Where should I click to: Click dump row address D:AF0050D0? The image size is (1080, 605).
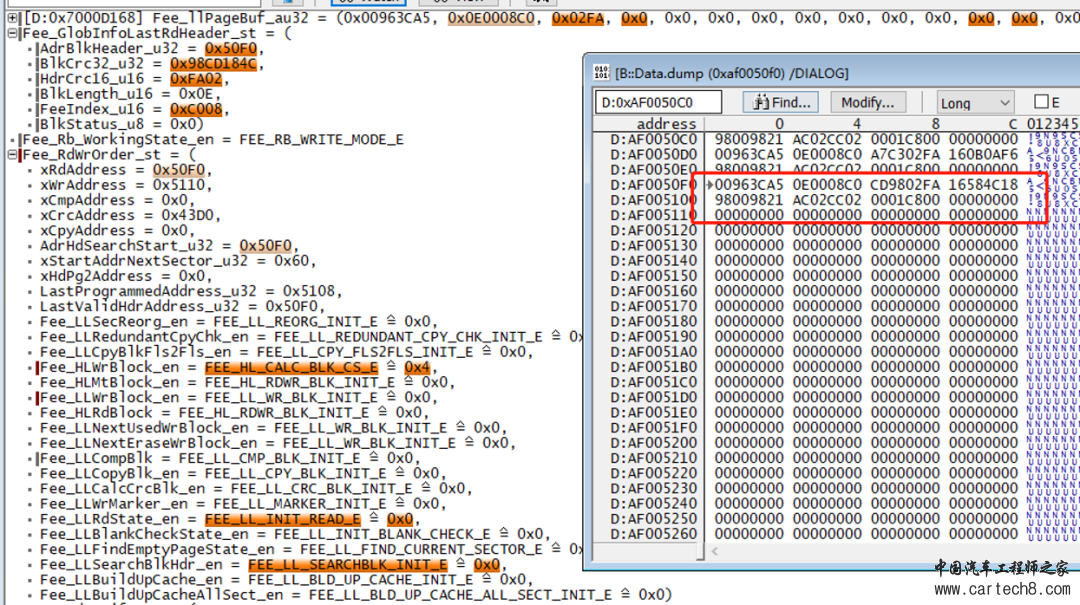pos(653,154)
